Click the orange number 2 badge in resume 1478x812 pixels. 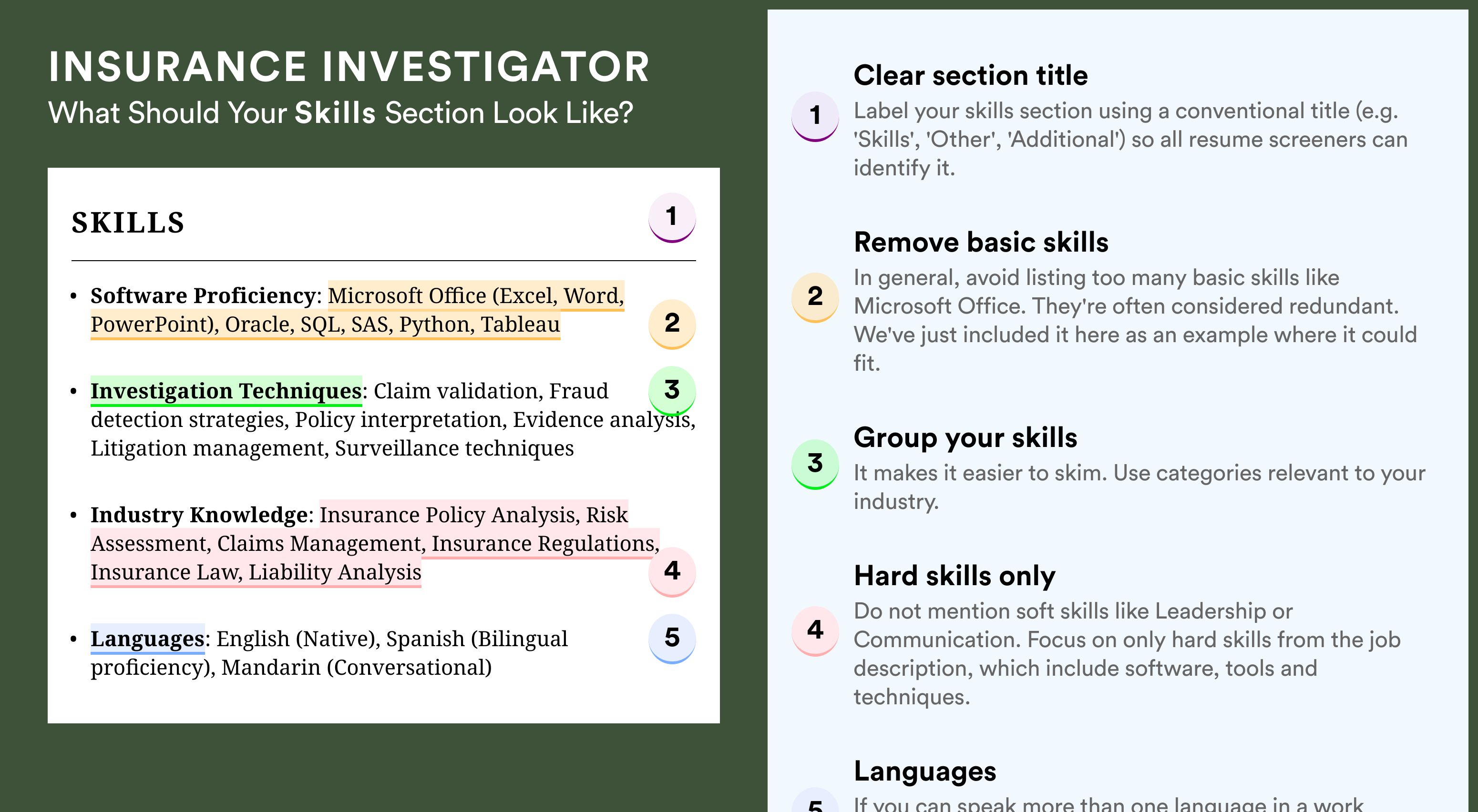672,325
